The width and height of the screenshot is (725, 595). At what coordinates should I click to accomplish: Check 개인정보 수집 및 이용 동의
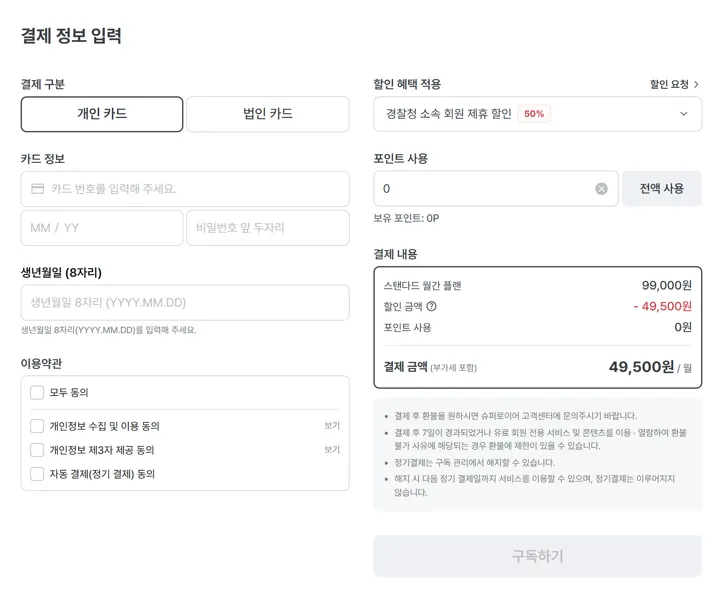pos(37,426)
